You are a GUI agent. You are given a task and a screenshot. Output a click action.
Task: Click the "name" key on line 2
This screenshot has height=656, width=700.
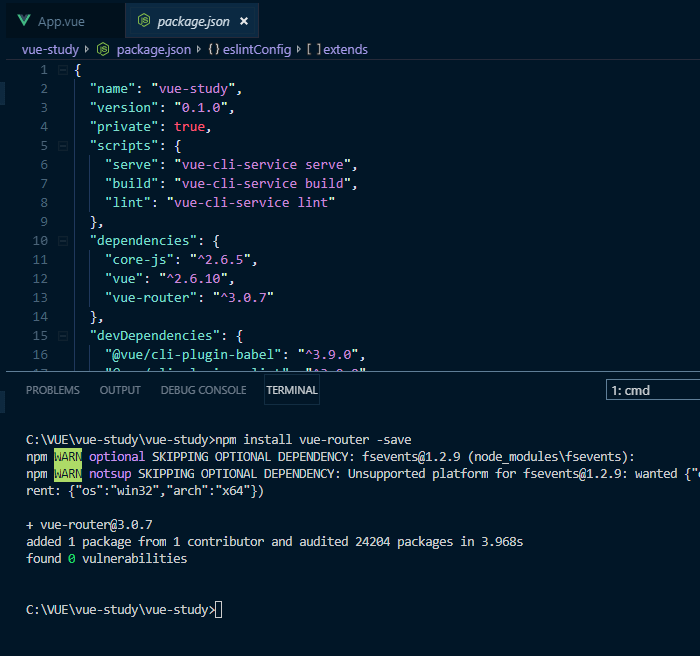point(112,89)
